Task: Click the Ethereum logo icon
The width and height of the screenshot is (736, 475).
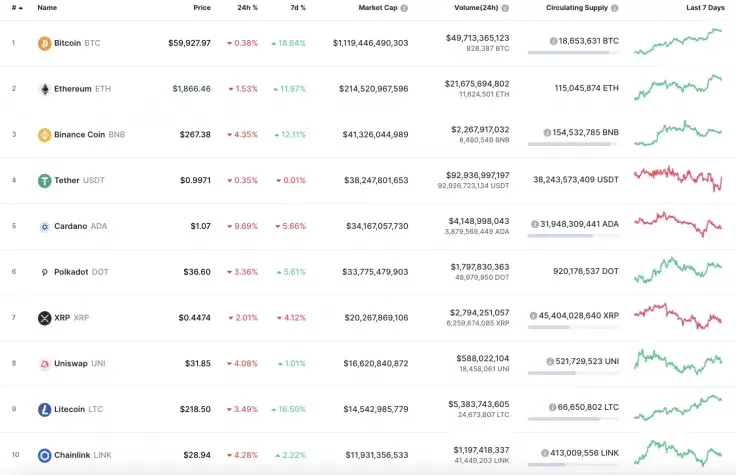Action: [x=44, y=89]
